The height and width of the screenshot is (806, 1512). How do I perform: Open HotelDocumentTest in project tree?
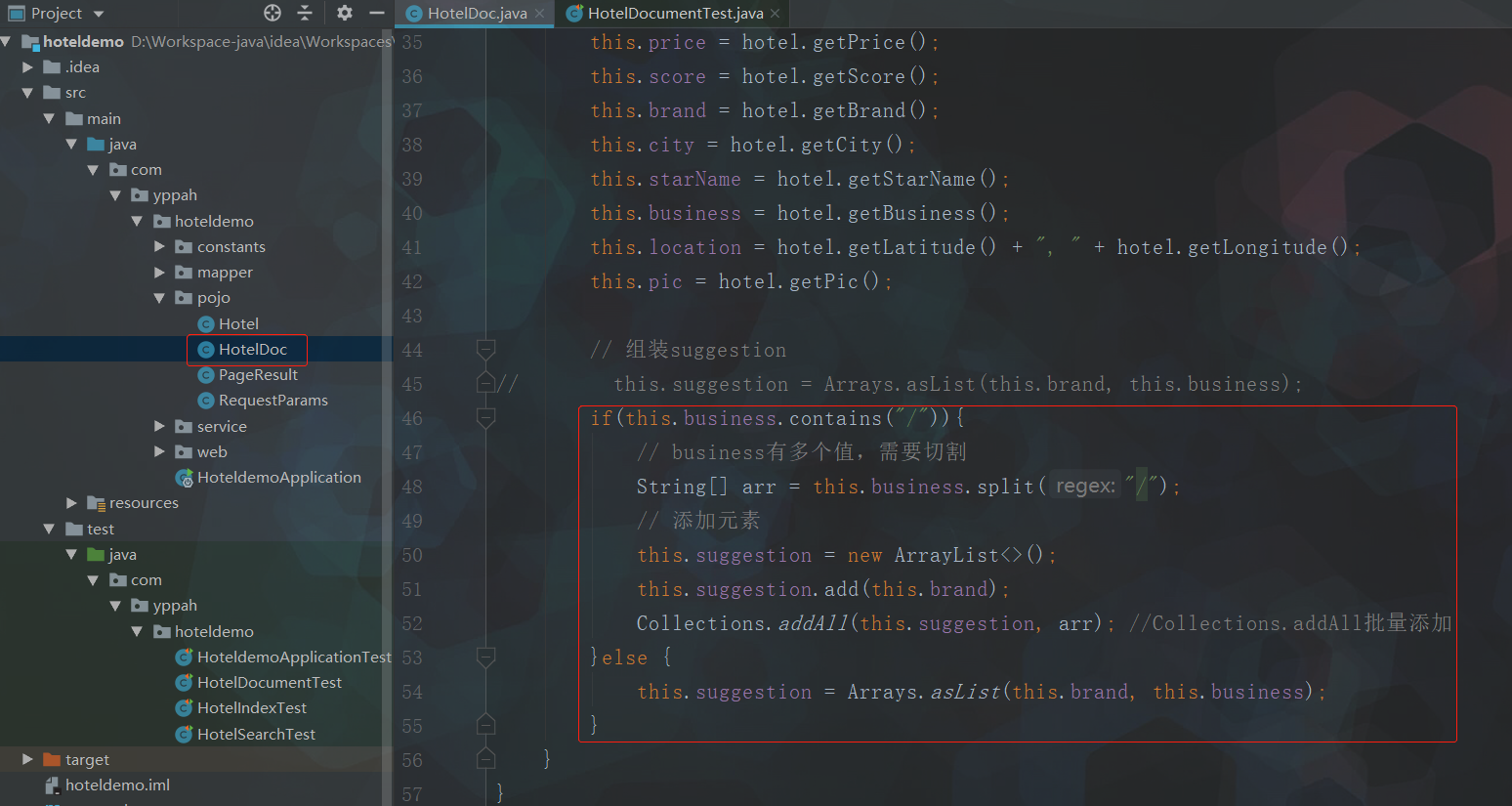(x=270, y=683)
